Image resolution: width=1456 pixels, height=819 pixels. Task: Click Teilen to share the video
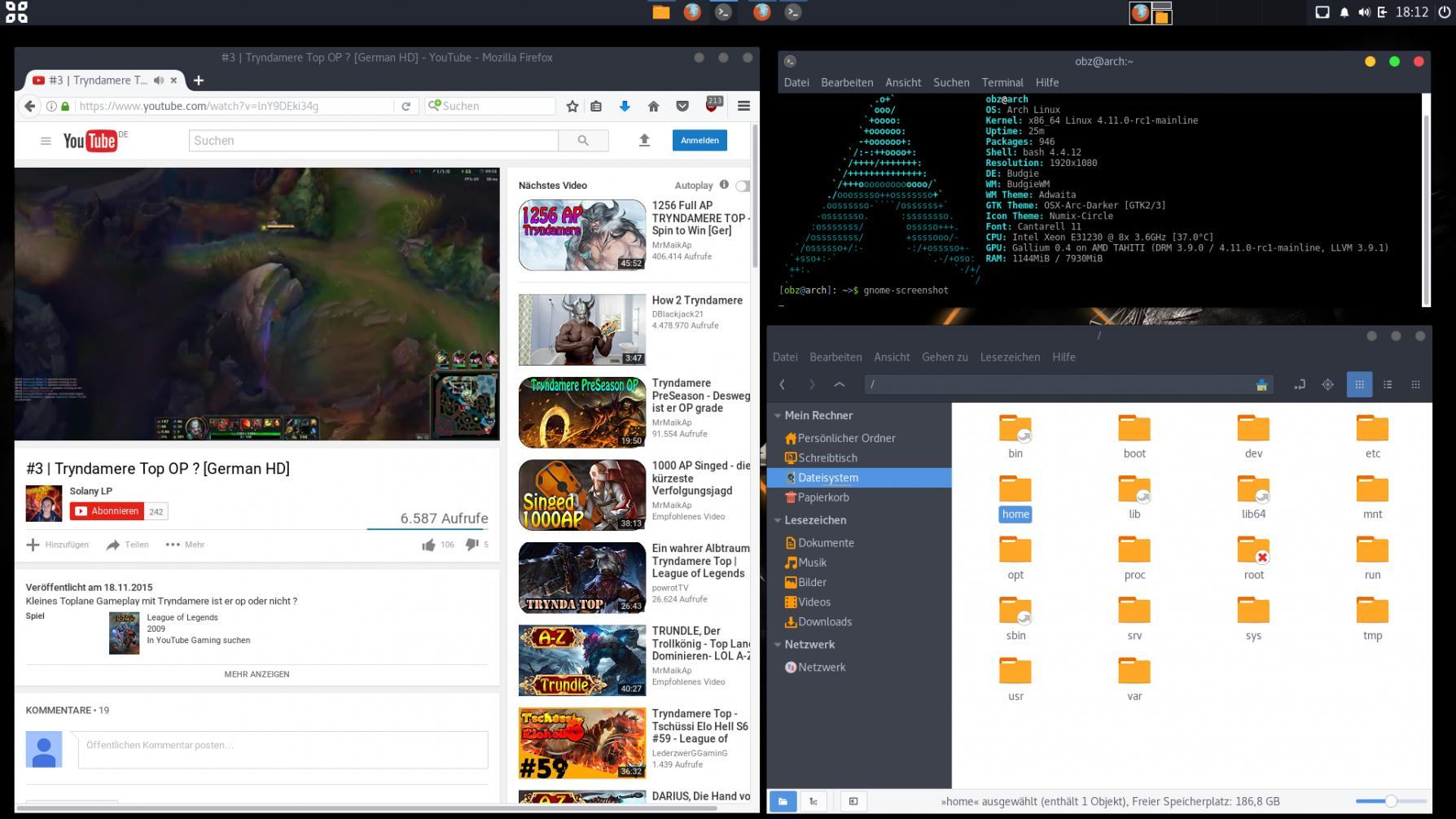click(128, 545)
